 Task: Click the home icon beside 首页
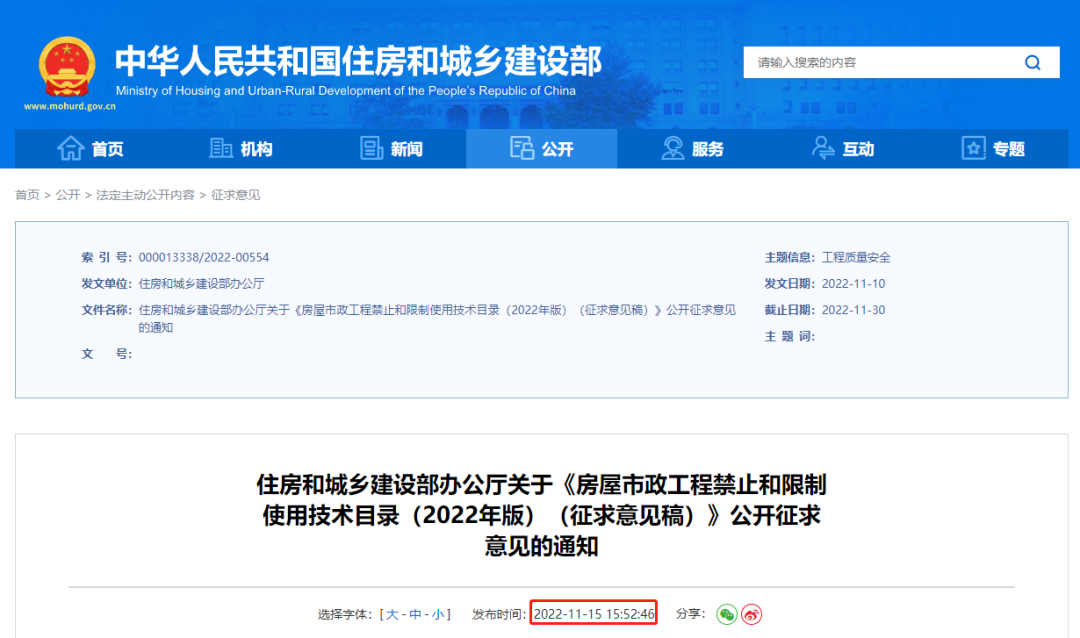tap(70, 147)
